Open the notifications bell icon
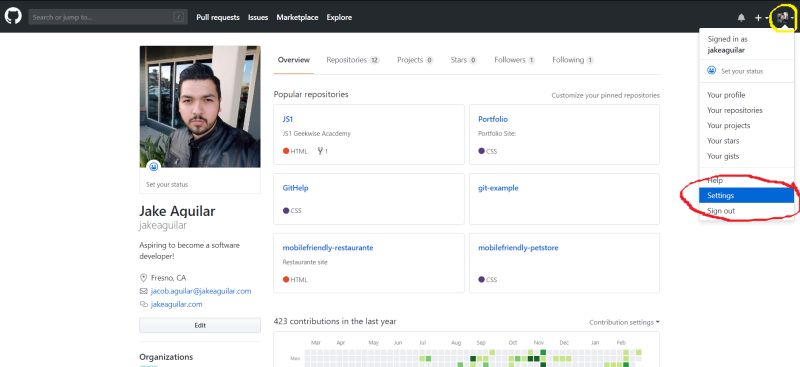Image resolution: width=800 pixels, height=367 pixels. click(x=741, y=17)
